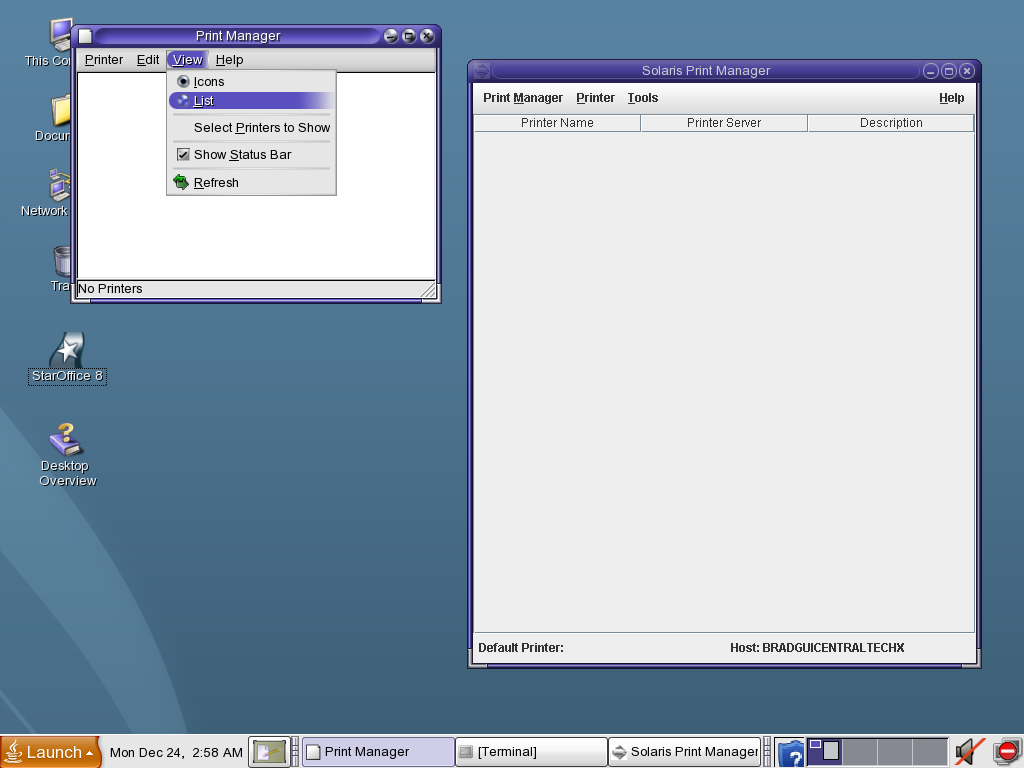Image resolution: width=1024 pixels, height=768 pixels.
Task: Click the Host: BRADGUICENTRALTECHX text
Action: point(817,648)
